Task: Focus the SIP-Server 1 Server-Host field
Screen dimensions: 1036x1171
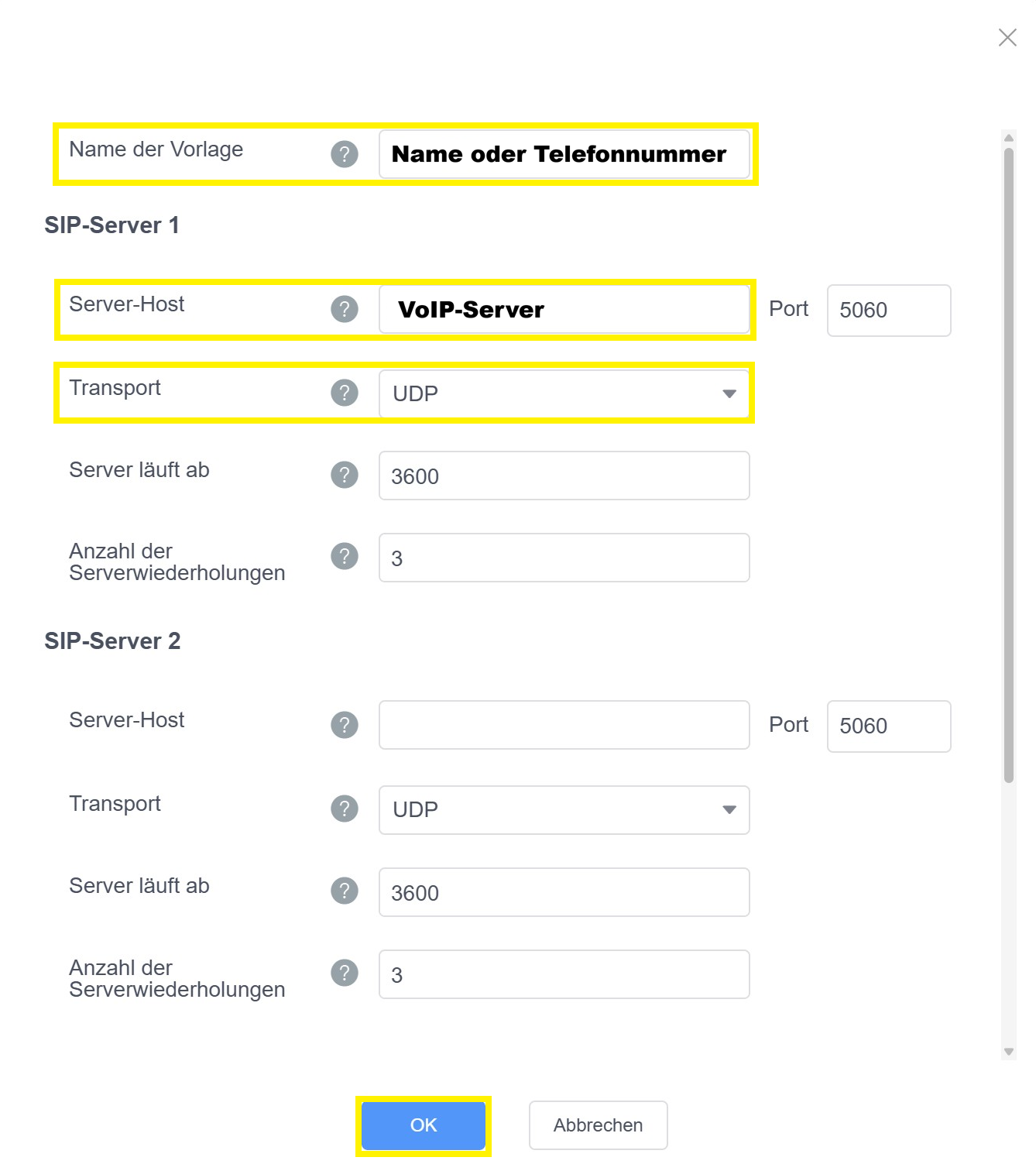Action: [x=564, y=310]
